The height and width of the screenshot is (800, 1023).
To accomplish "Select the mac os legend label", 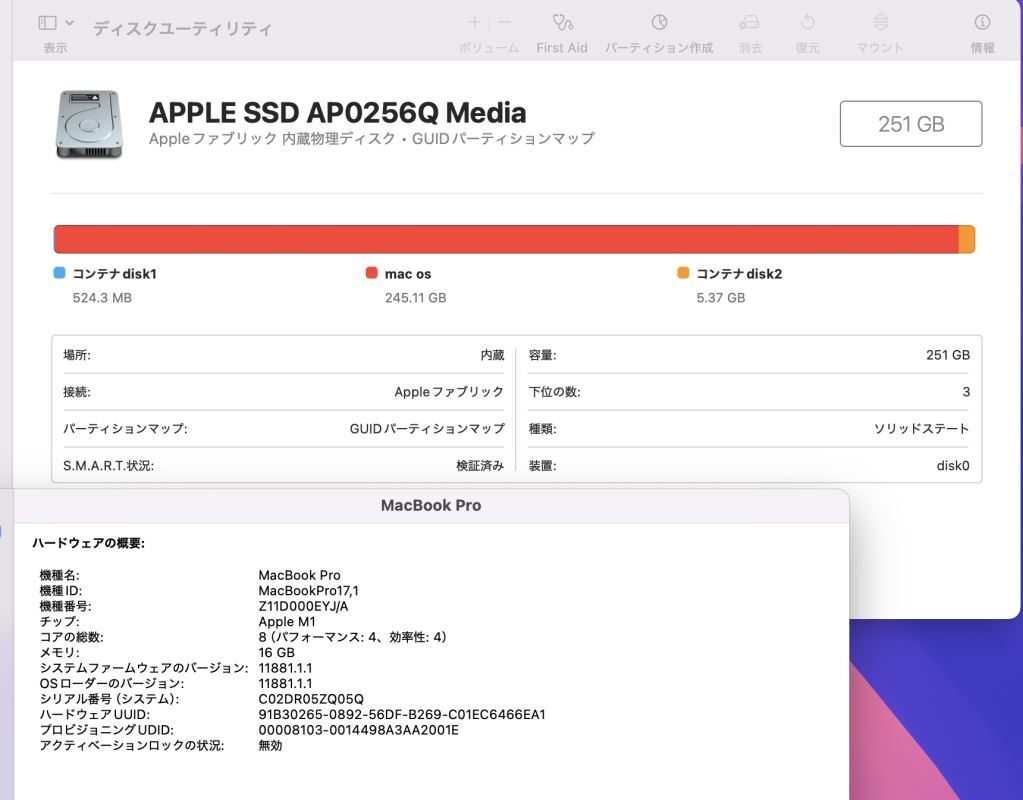I will click(x=408, y=274).
